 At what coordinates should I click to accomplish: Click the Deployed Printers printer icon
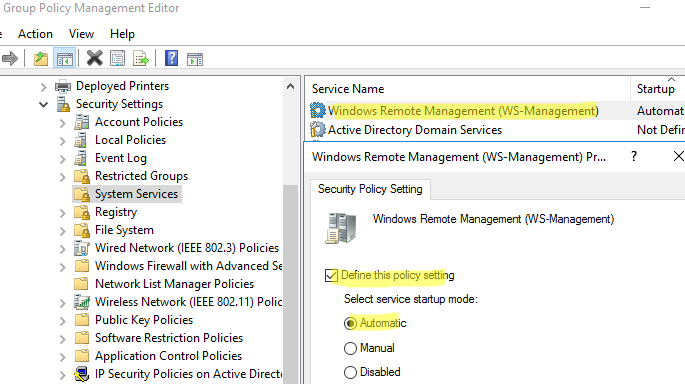(63, 86)
